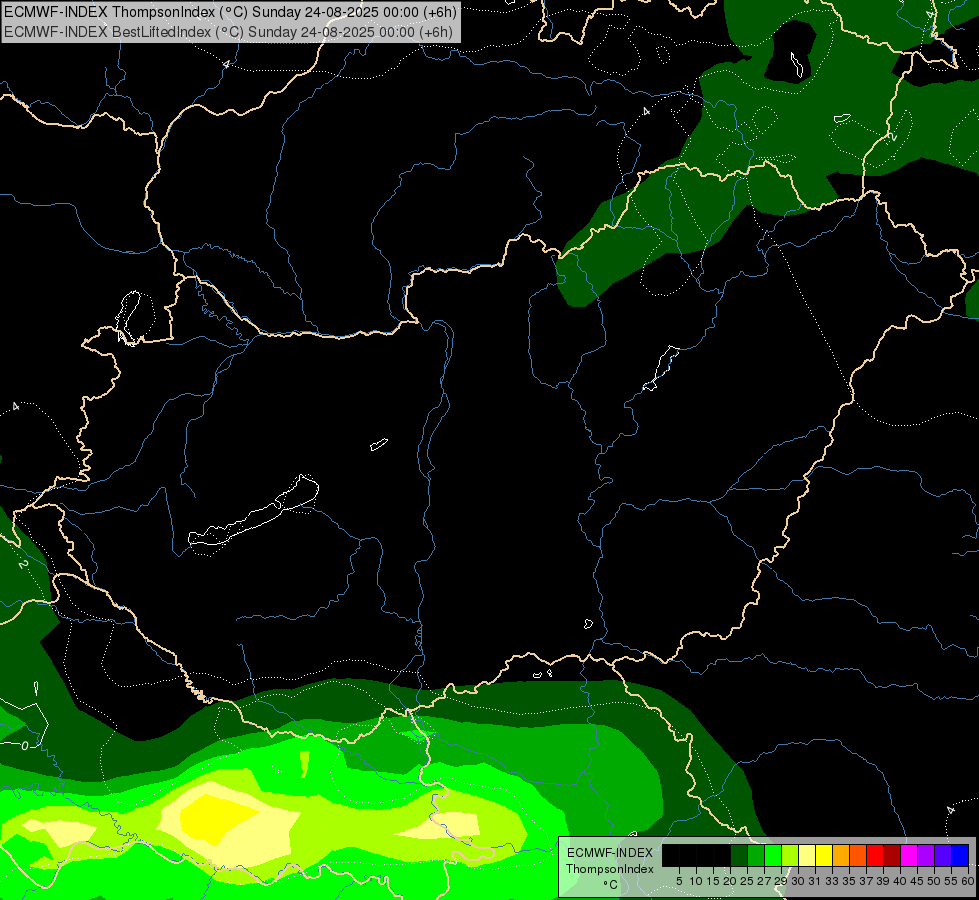979x900 pixels.
Task: Click the pale yellow 30–31 legend swatch
Action: (807, 856)
